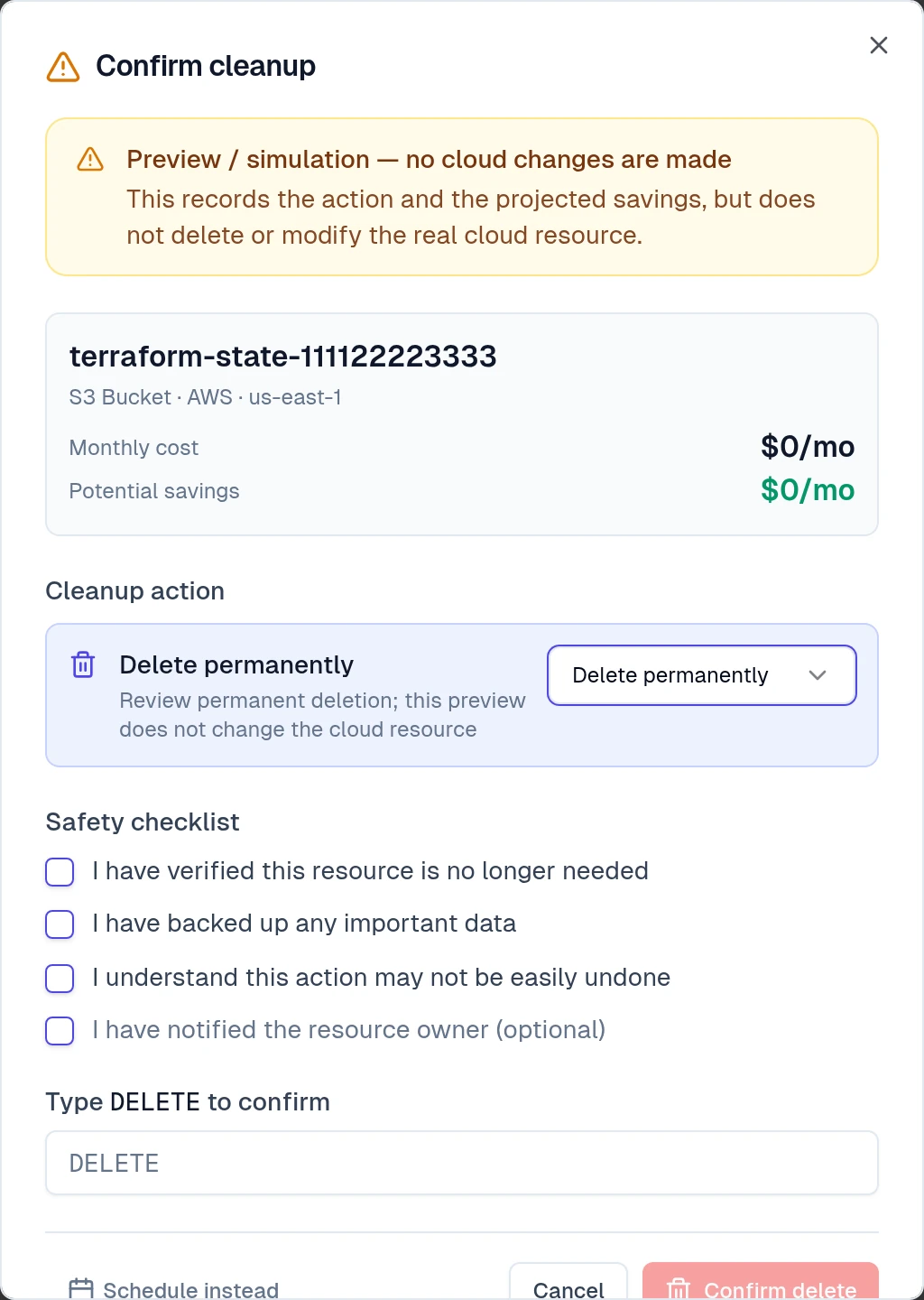Check 'I have backed up any important data'

click(60, 924)
